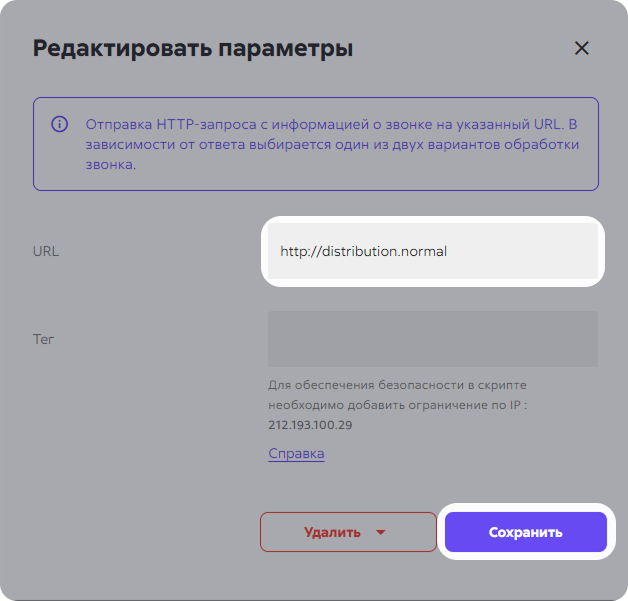This screenshot has width=628, height=601.
Task: Click the word звонка. ending the banner
Action: click(111, 164)
